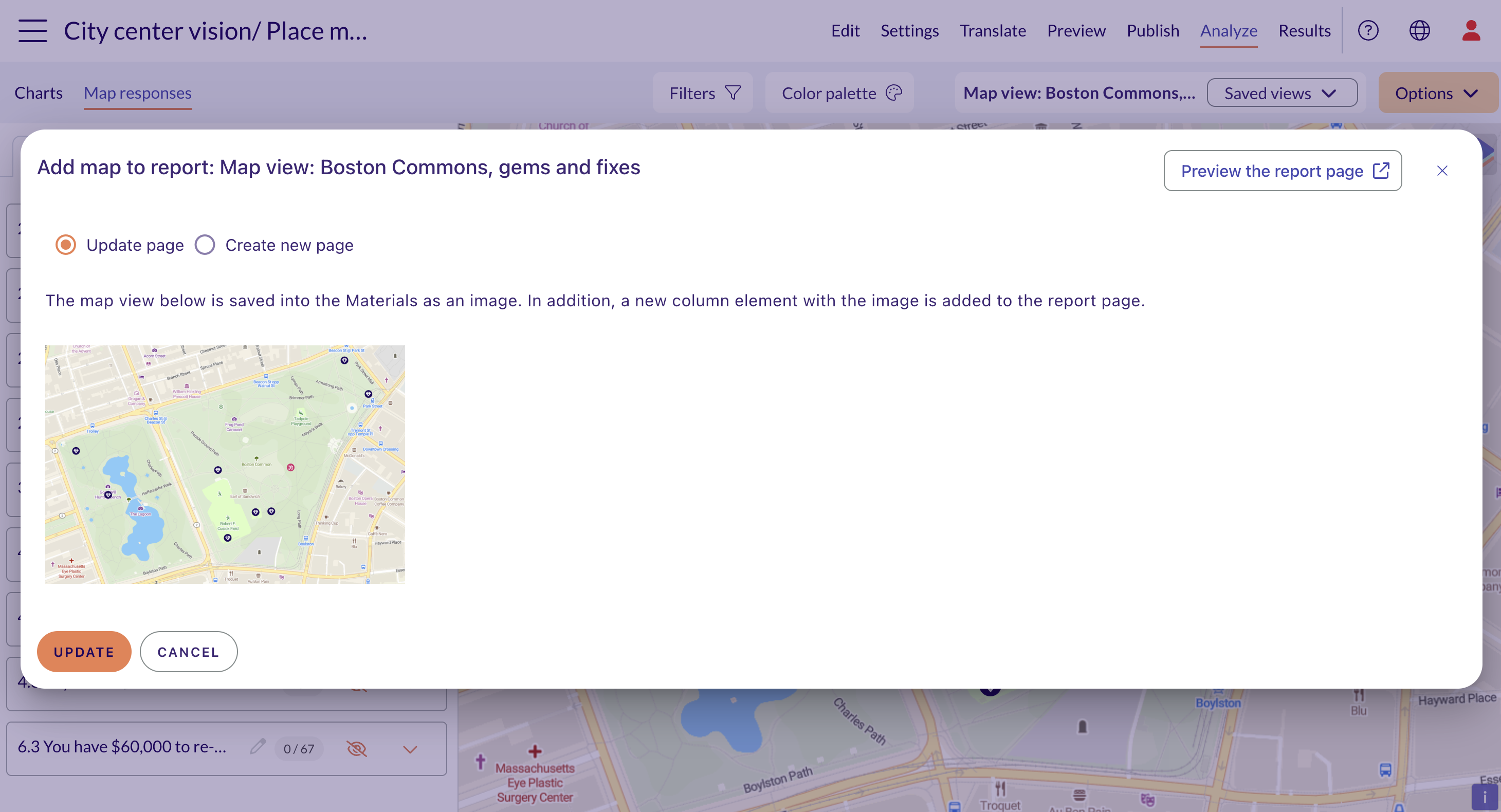Screen dimensions: 1501x812
Task: Click the globe language icon
Action: point(1419,30)
